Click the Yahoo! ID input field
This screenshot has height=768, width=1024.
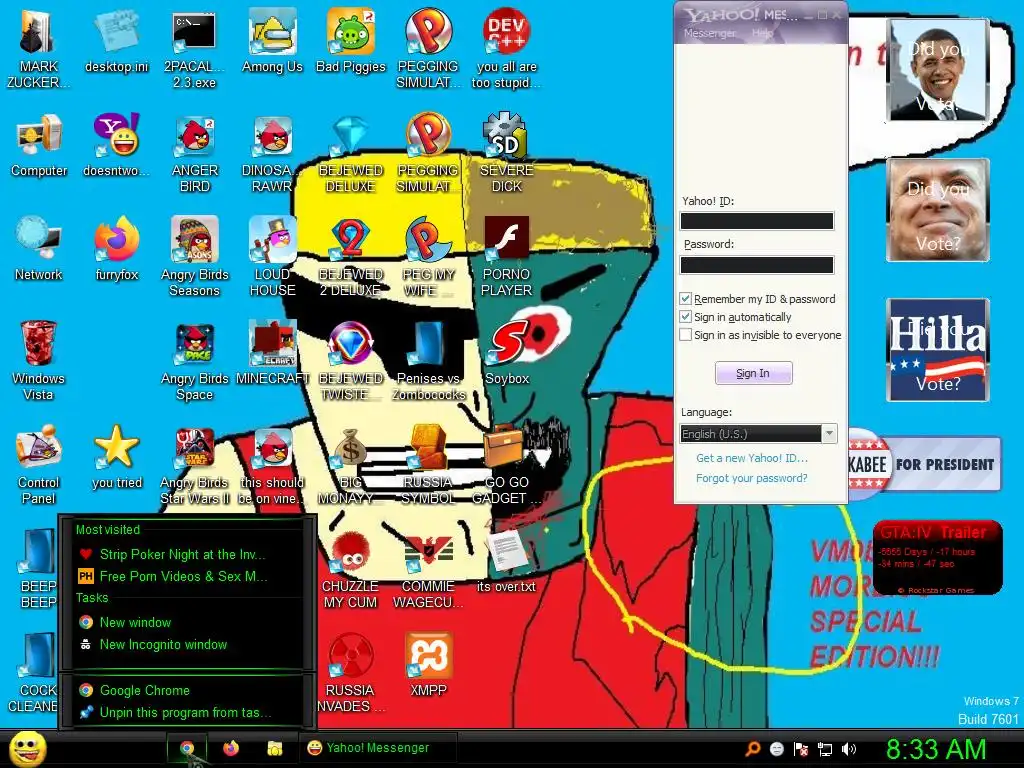[757, 221]
